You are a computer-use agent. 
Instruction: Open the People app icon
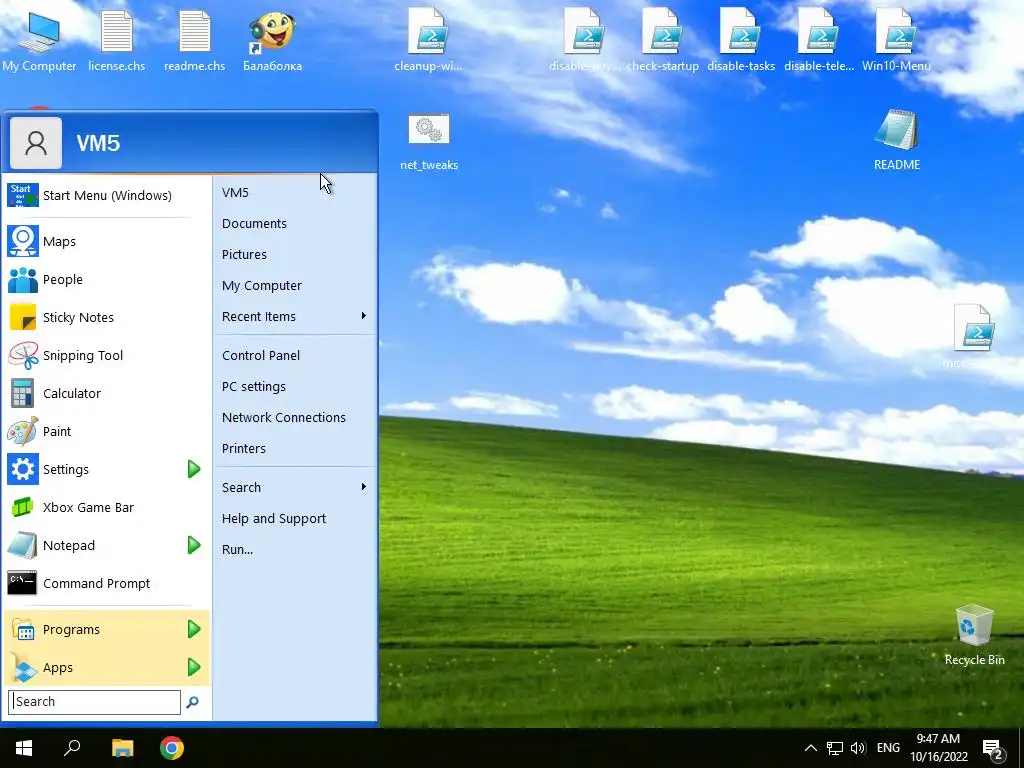(23, 280)
